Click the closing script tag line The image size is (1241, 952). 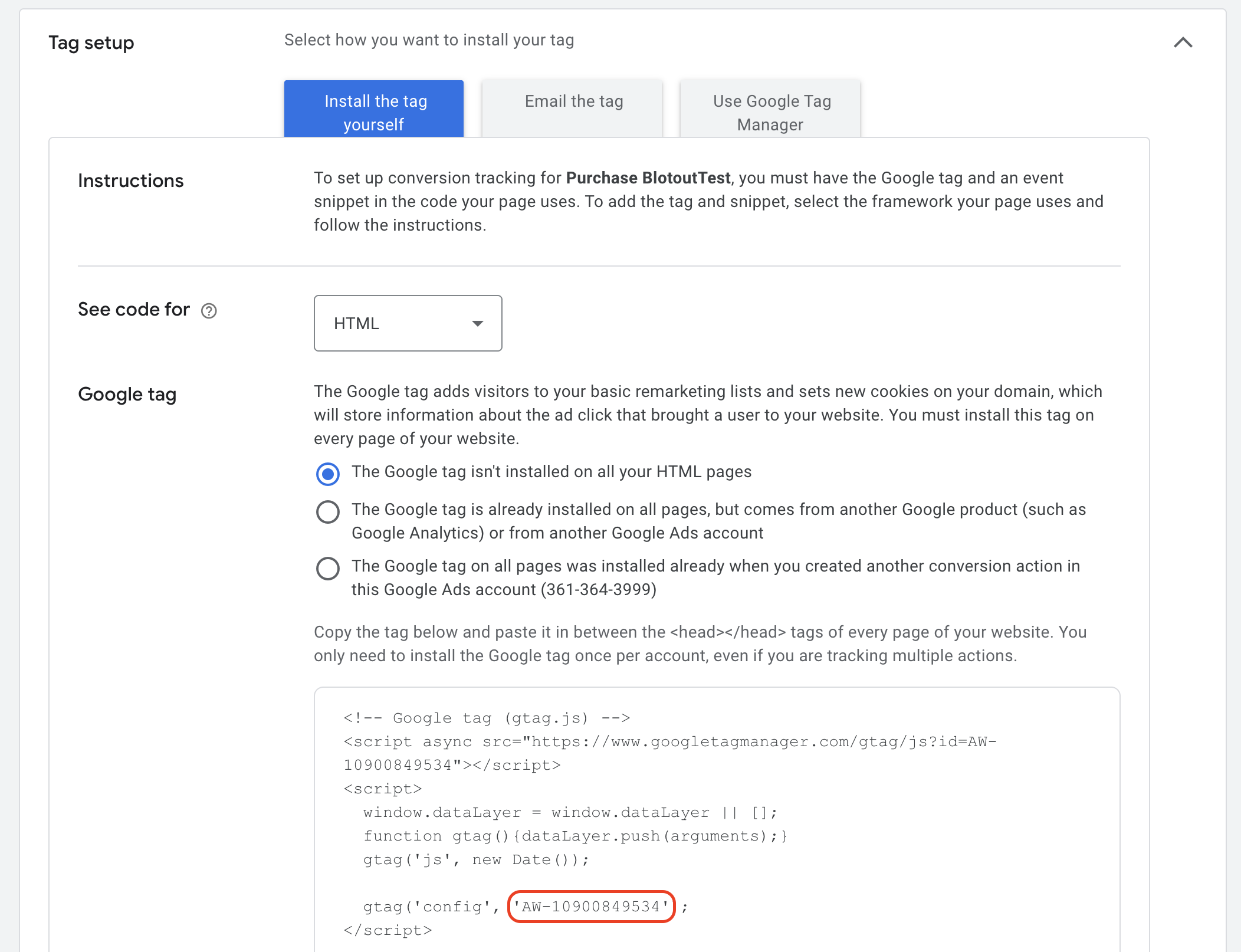(388, 930)
